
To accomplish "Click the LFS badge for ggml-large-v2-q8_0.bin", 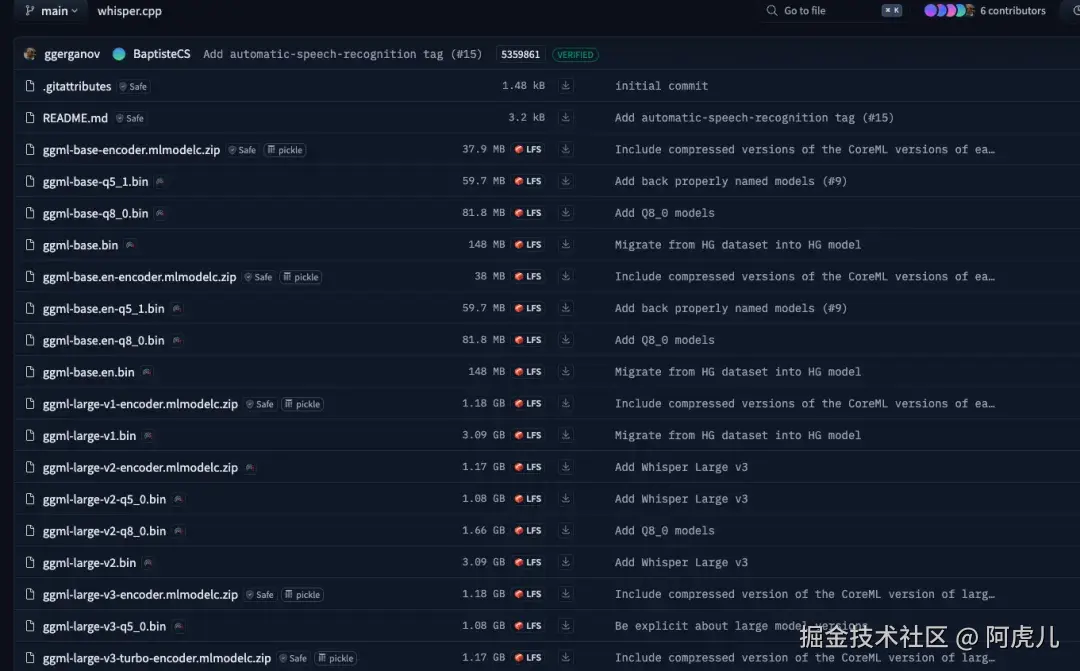I will 528,530.
